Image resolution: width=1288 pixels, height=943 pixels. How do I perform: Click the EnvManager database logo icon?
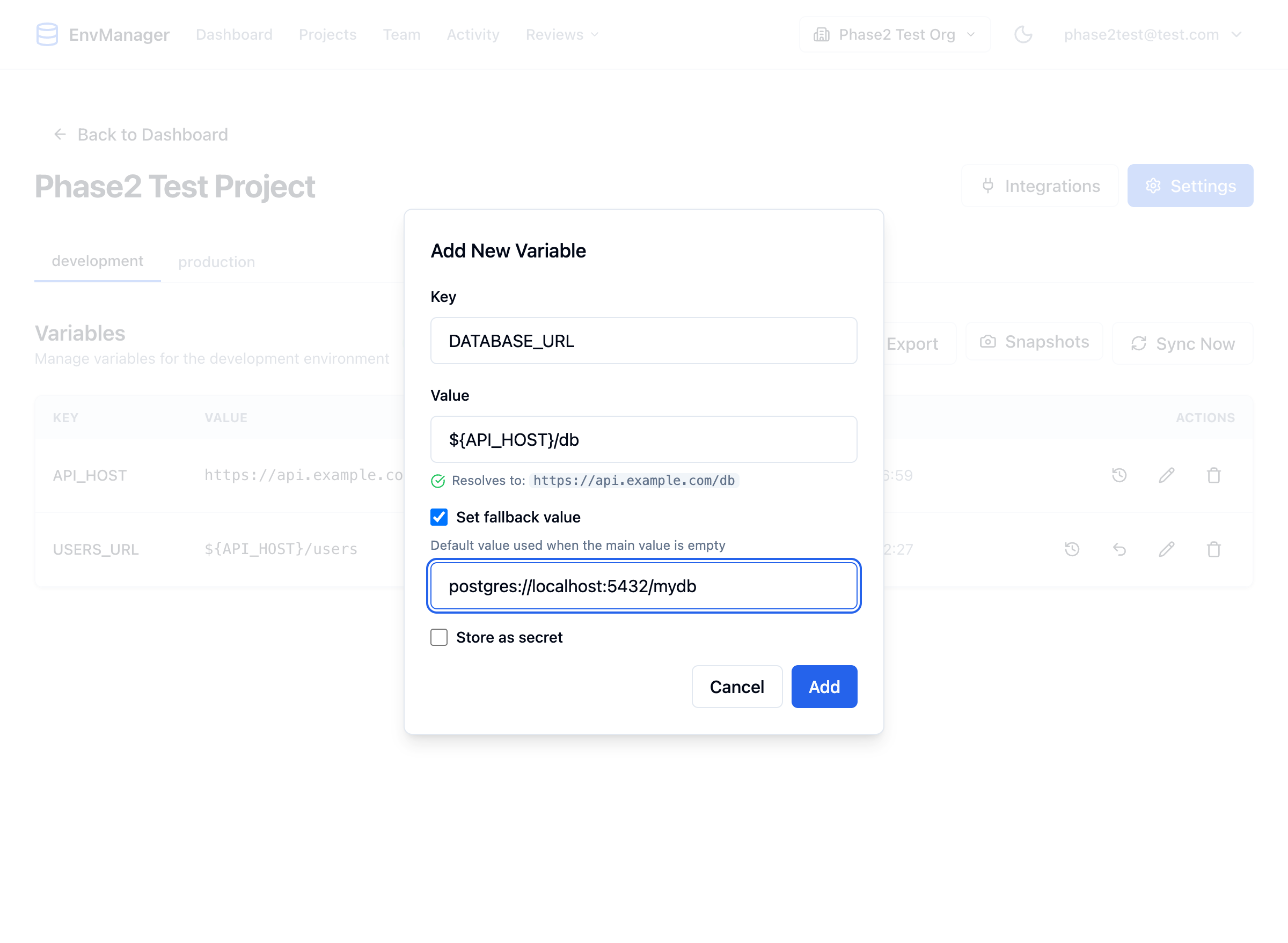click(47, 34)
